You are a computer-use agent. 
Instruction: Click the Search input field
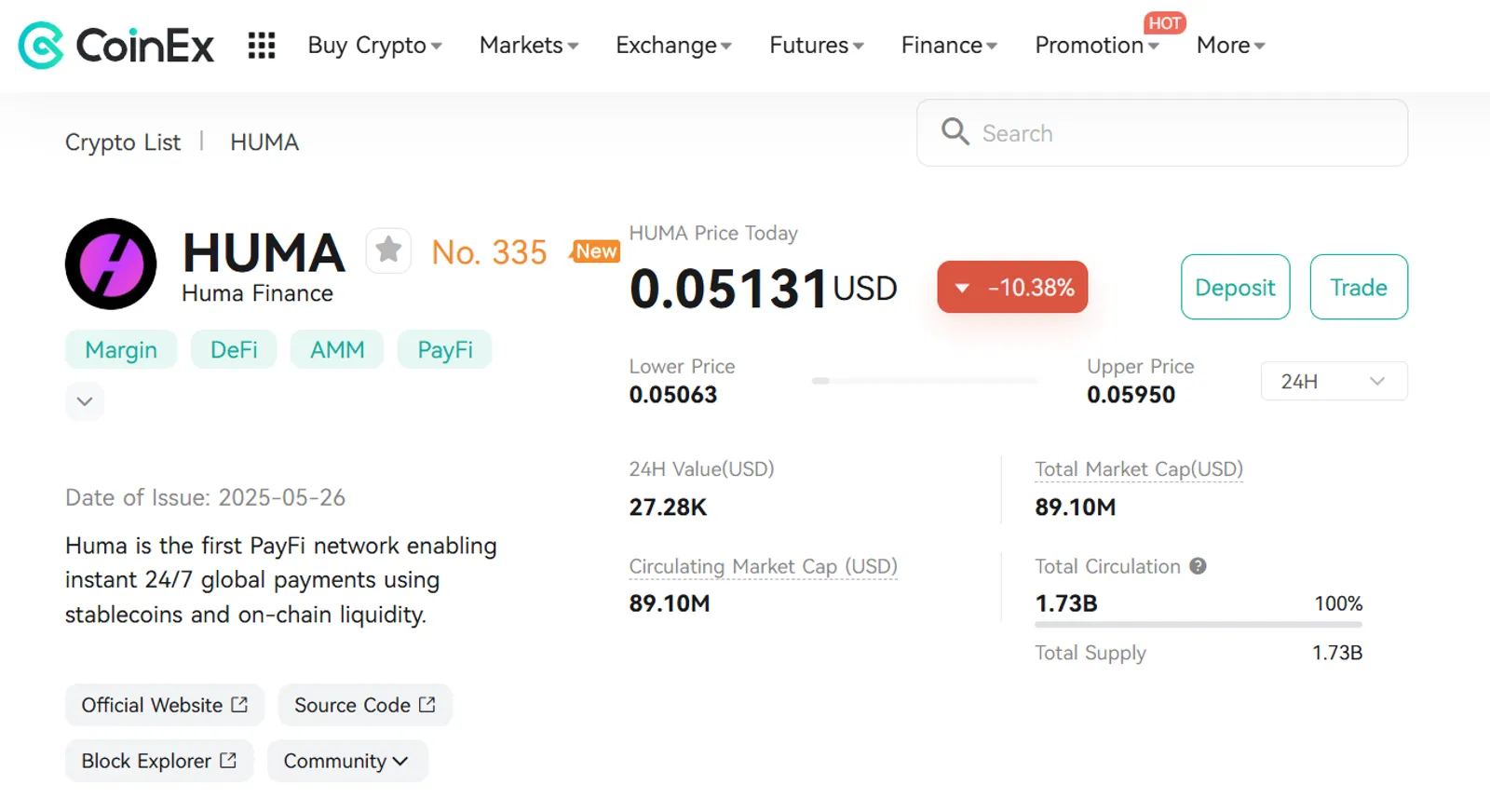click(x=1162, y=133)
